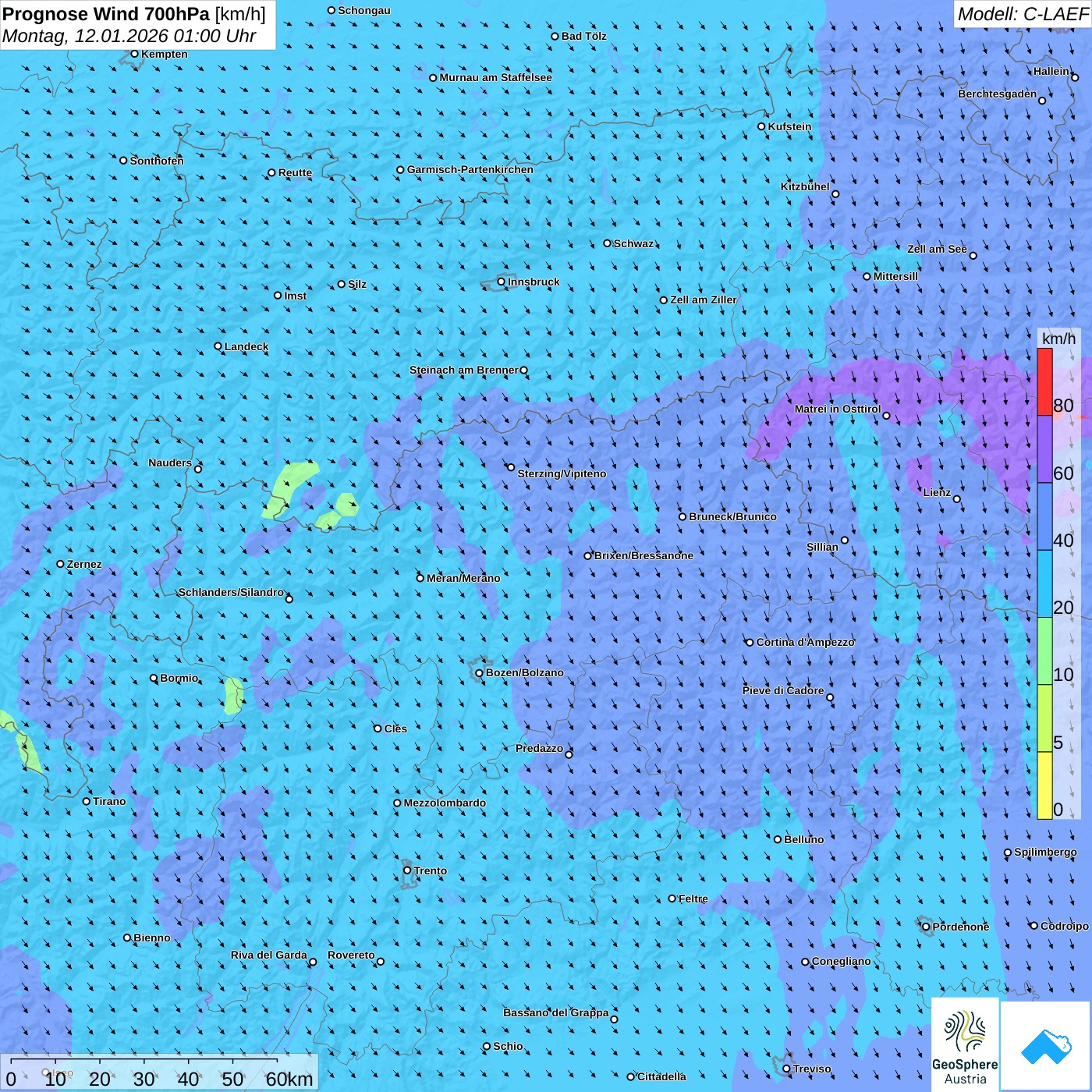This screenshot has height=1092, width=1092.
Task: Click the Tirano location marker
Action: pyautogui.click(x=87, y=801)
